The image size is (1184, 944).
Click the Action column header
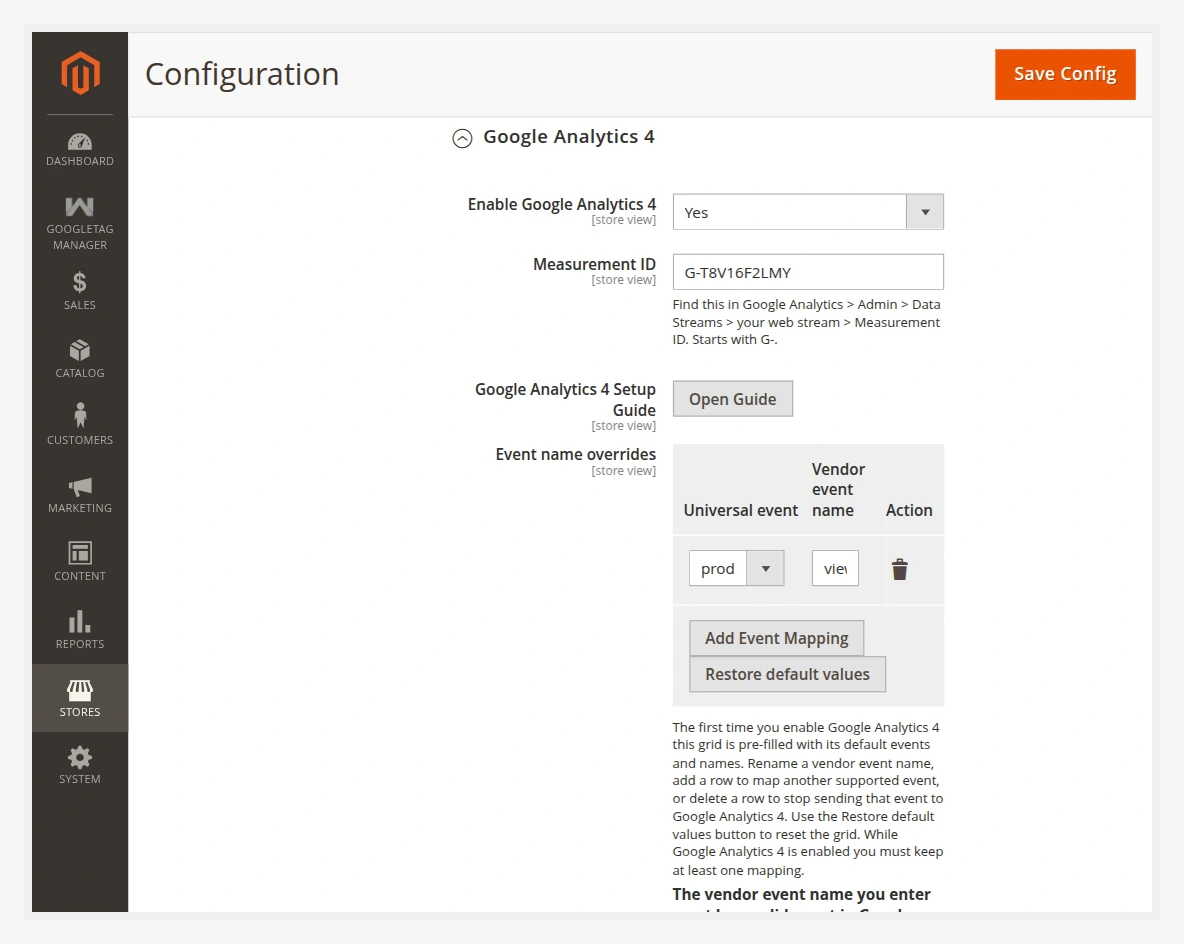(909, 511)
